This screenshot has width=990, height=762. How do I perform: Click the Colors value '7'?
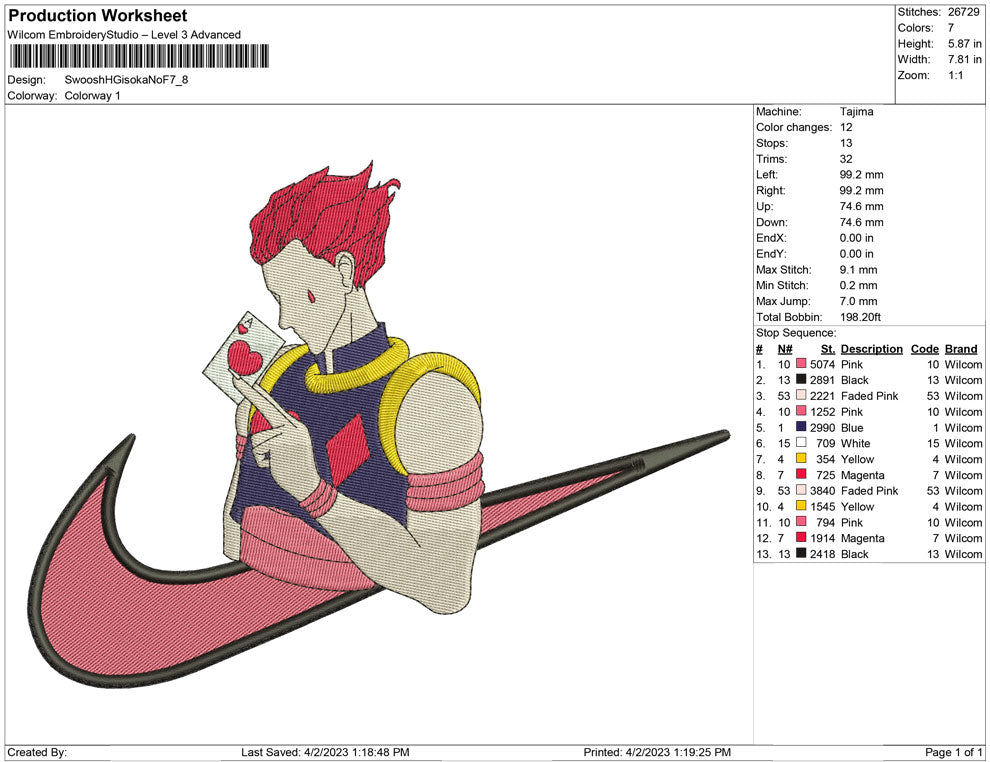point(950,28)
